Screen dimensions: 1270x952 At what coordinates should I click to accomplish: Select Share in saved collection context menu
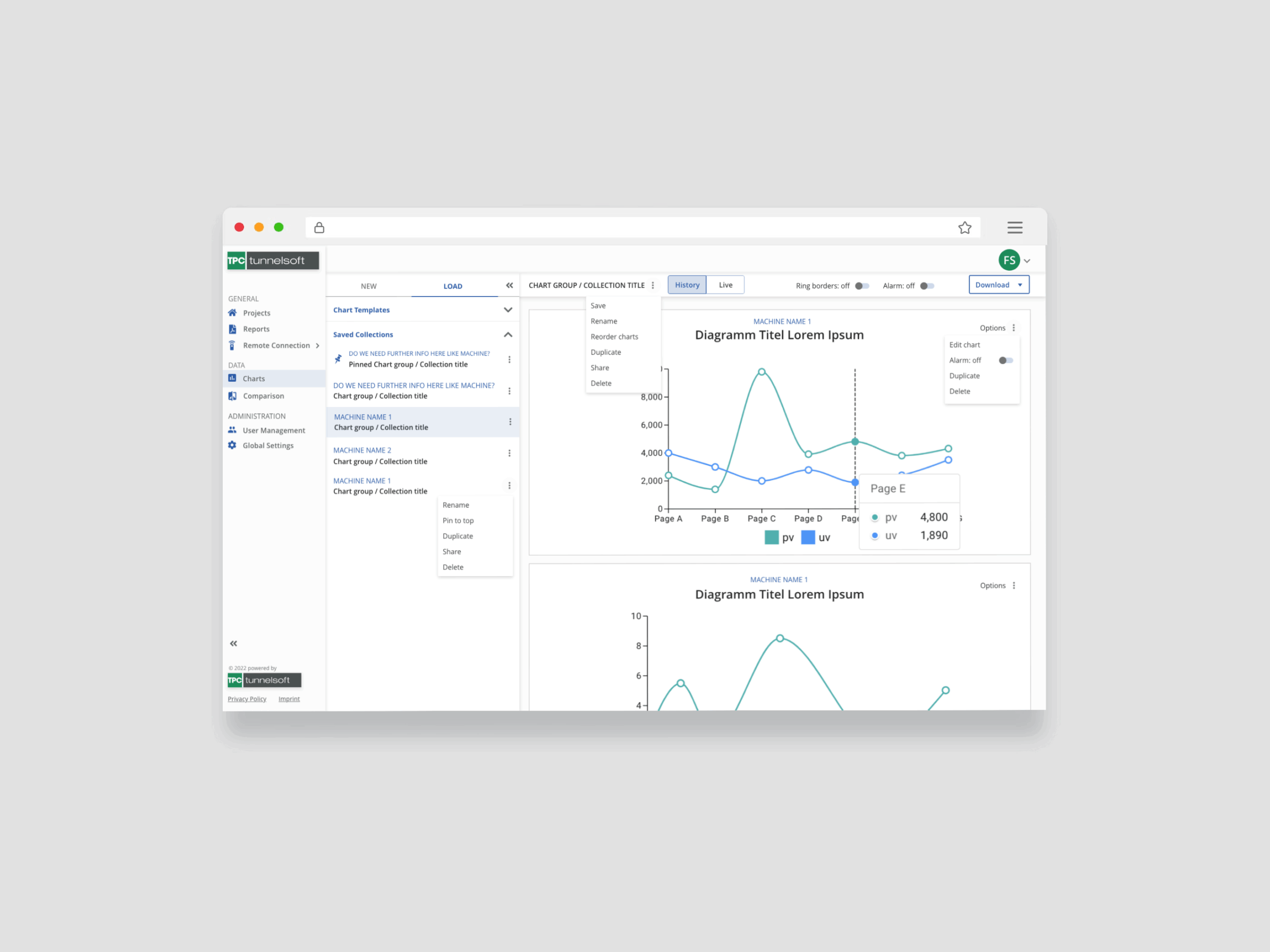[452, 551]
